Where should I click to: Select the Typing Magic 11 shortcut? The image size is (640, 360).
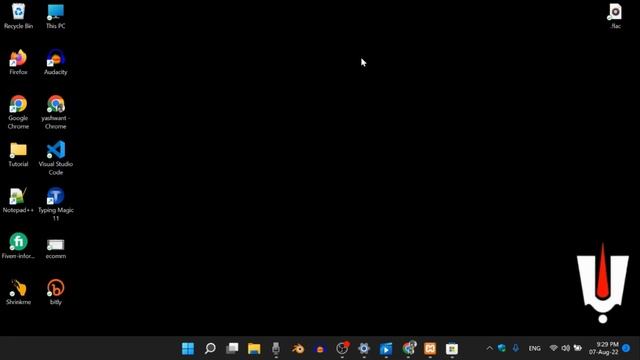pyautogui.click(x=56, y=204)
